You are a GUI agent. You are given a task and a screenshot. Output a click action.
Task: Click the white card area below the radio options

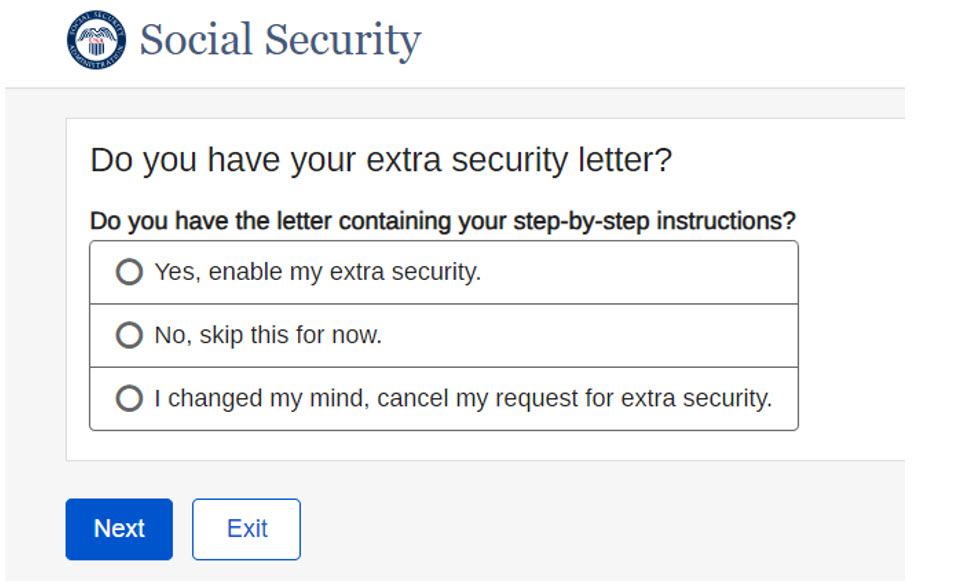[x=440, y=445]
